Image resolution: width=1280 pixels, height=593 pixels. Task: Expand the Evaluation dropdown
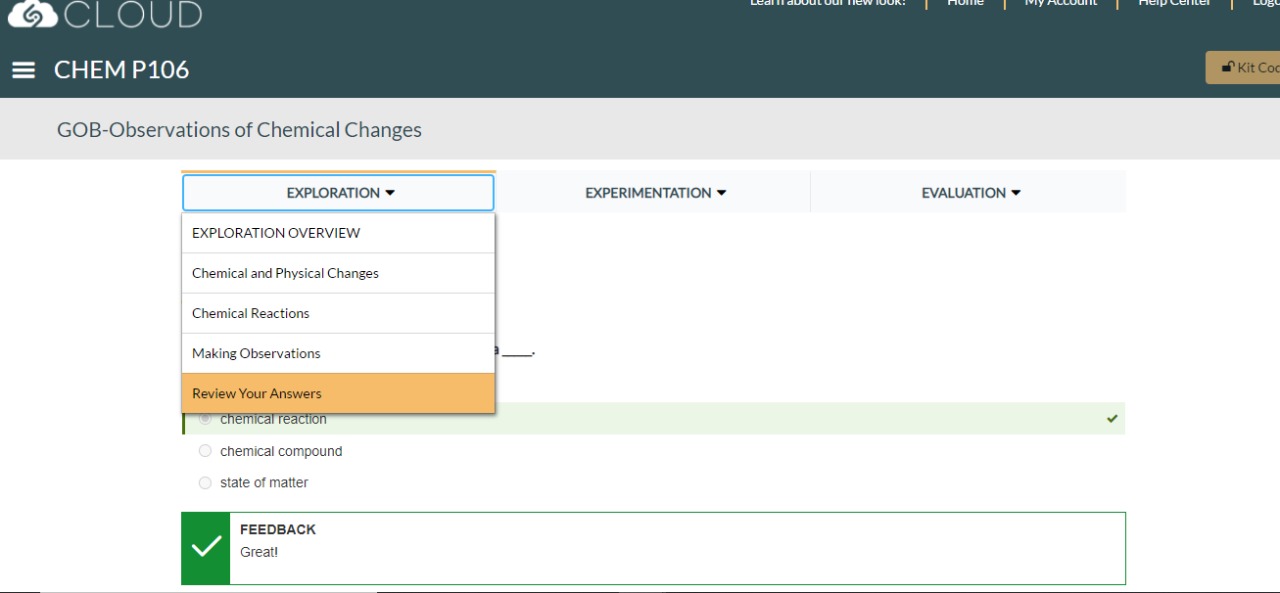pos(969,193)
